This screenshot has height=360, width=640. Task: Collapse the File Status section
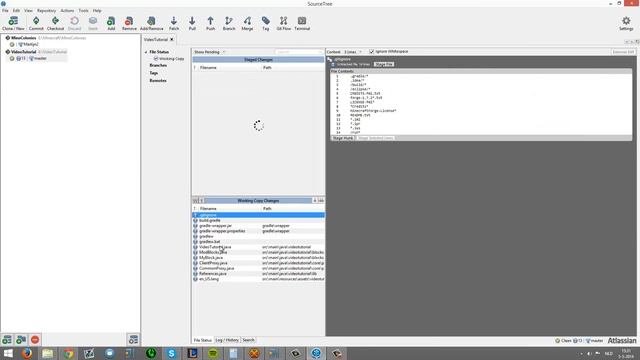tap(146, 52)
